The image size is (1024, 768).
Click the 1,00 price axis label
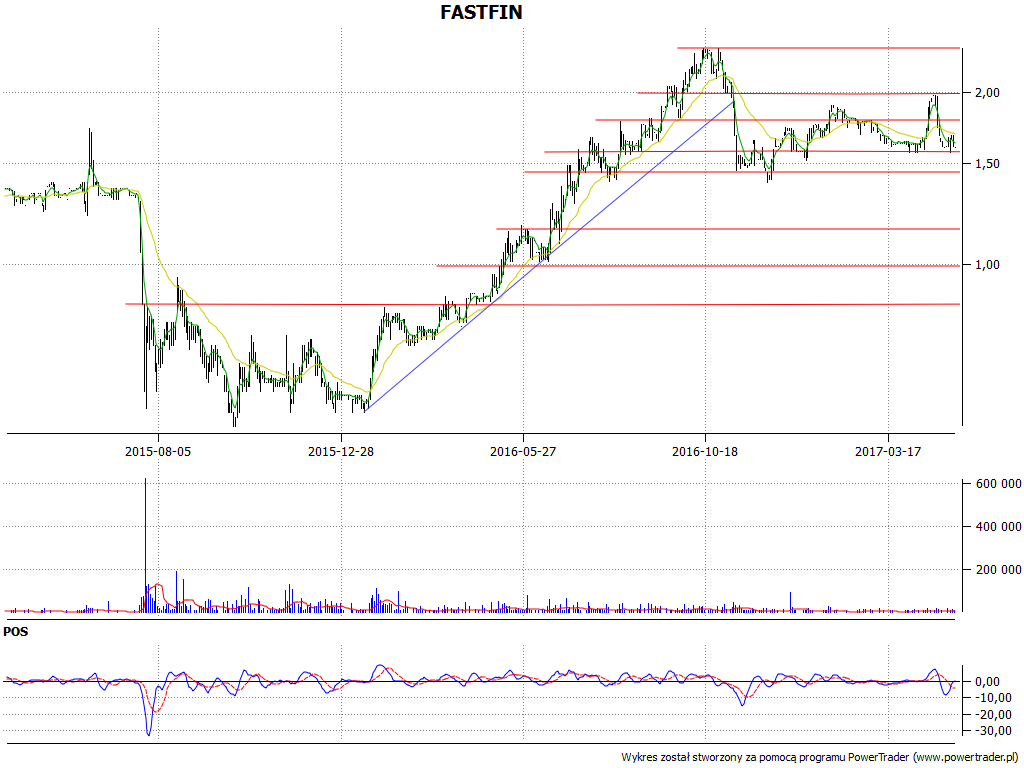tap(987, 264)
